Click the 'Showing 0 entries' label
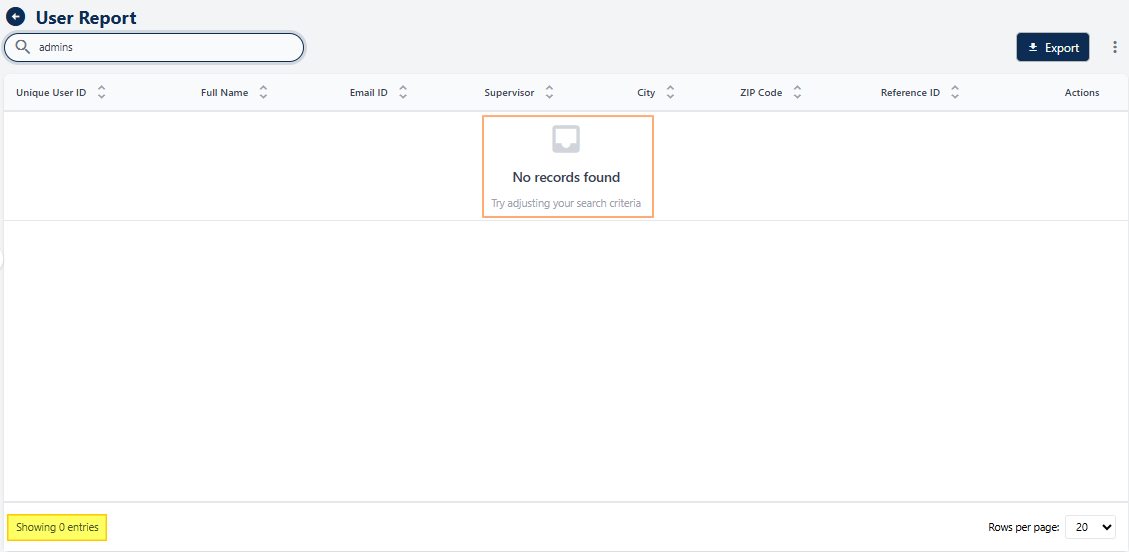The width and height of the screenshot is (1129, 552). point(57,527)
